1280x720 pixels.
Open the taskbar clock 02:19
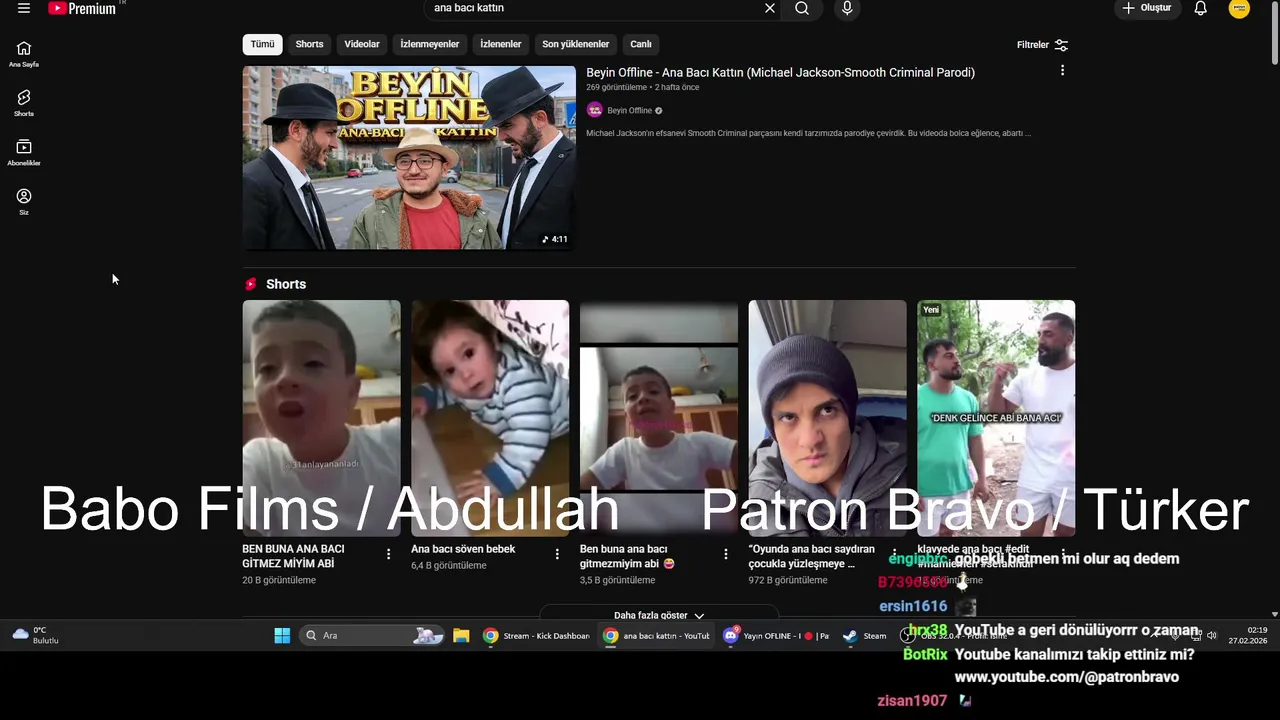[1250, 635]
